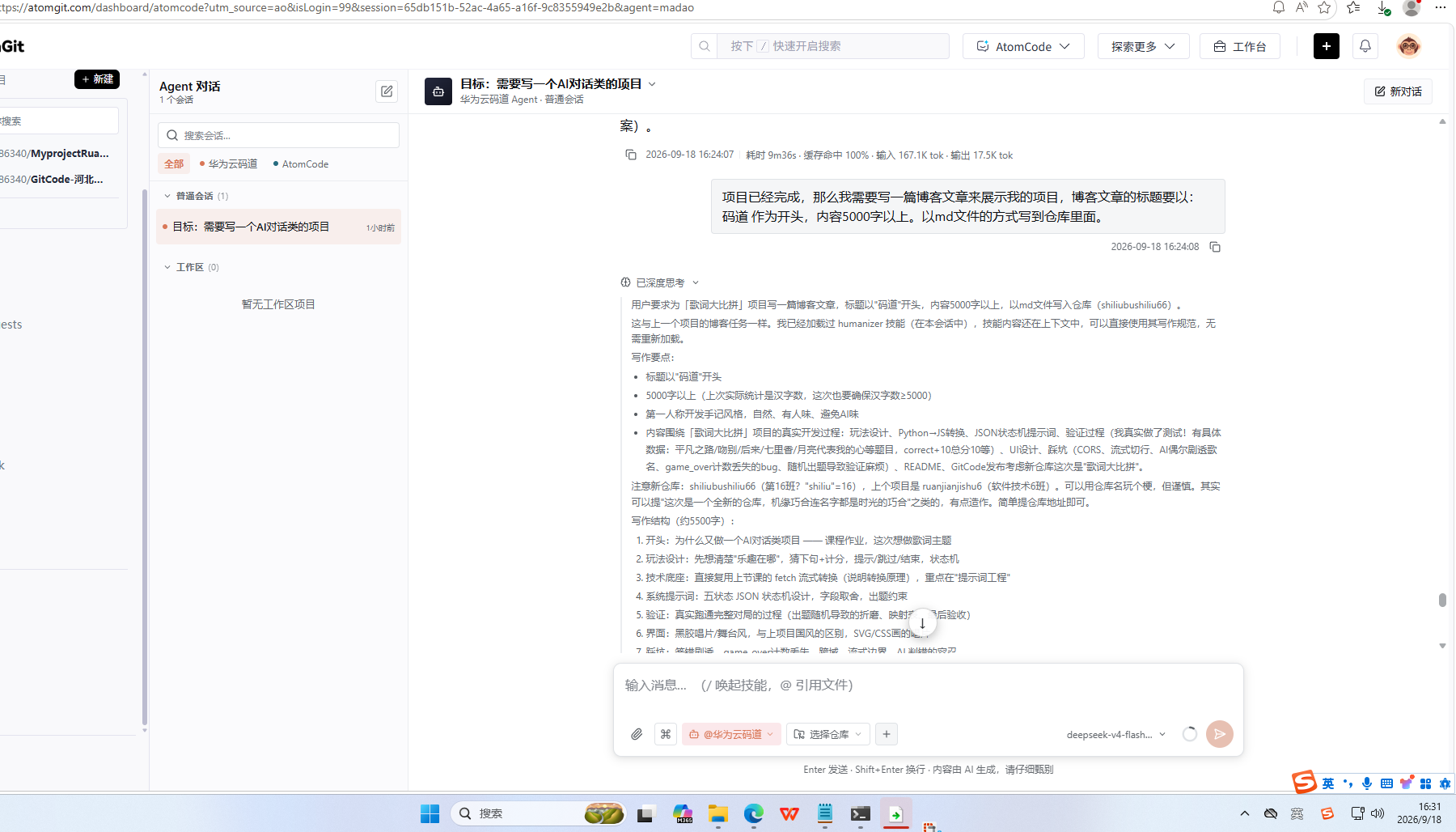Open the @华为云码道 agent dropdown
Viewport: 1456px width, 832px height.
click(731, 734)
